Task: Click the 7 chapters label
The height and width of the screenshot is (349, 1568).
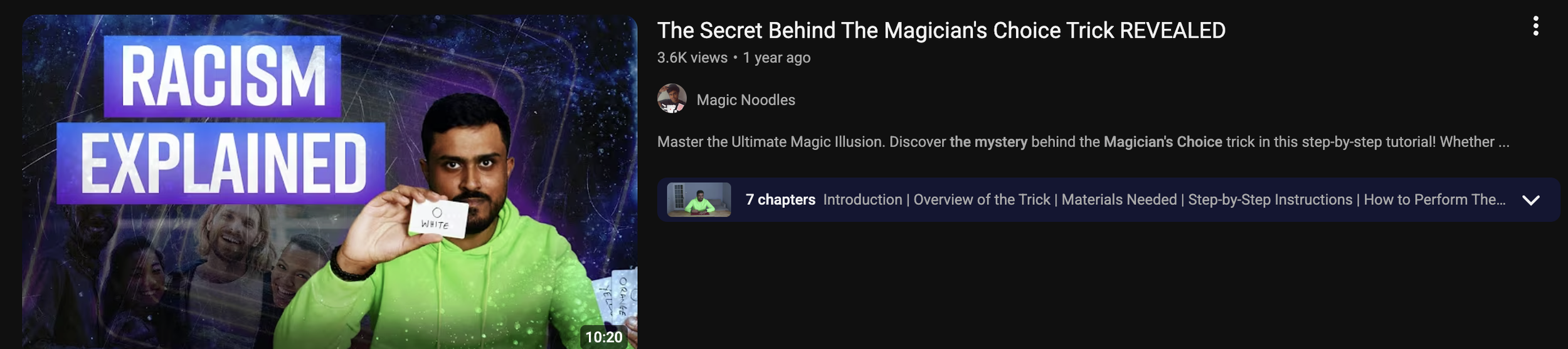Action: click(x=780, y=200)
